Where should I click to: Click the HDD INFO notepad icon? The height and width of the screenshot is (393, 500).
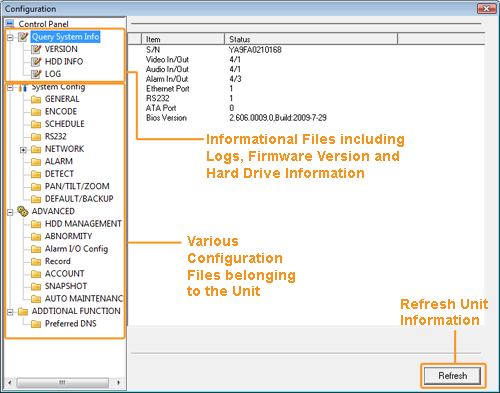(36, 62)
